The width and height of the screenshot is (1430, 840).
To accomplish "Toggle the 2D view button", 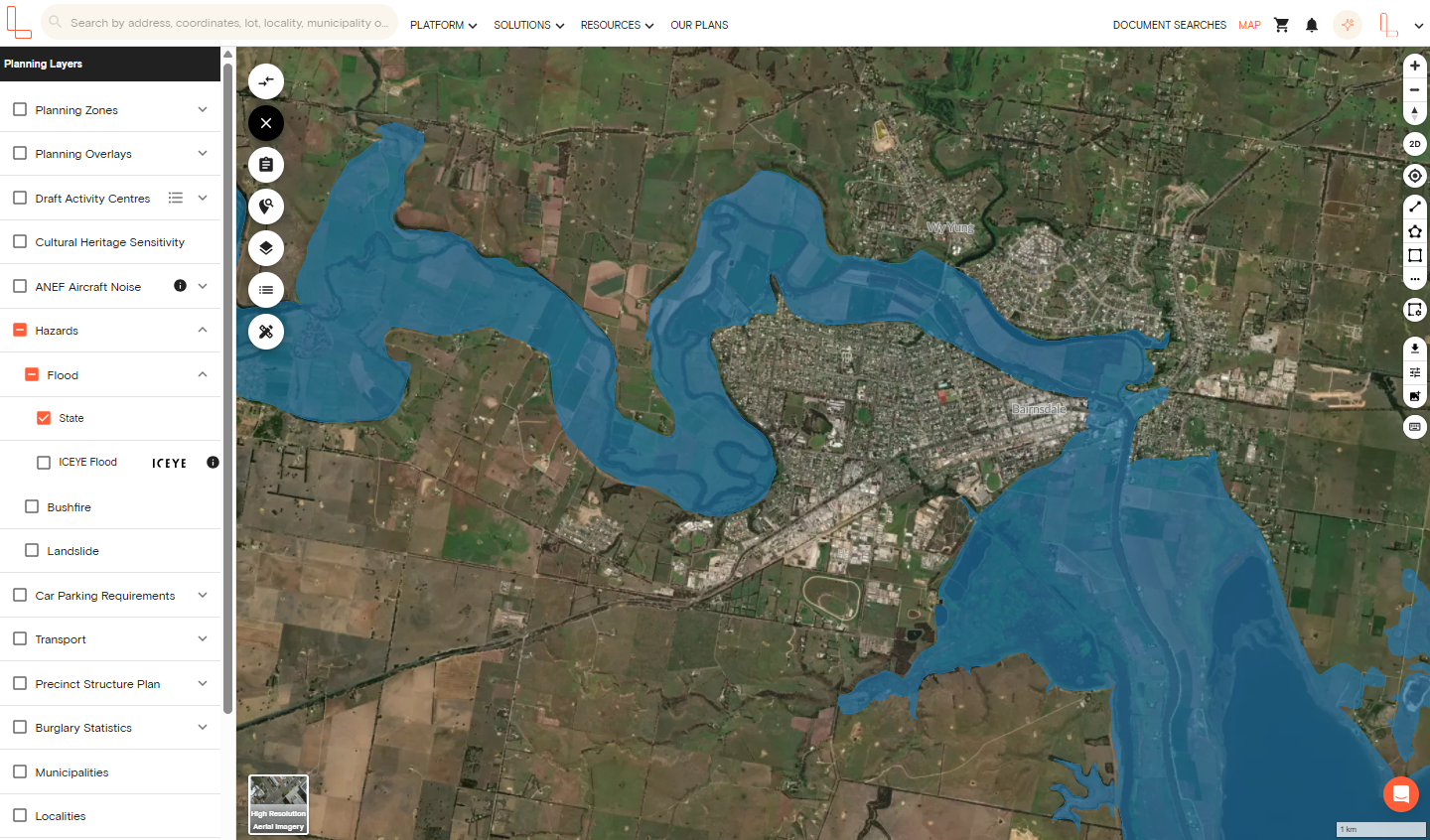I will pyautogui.click(x=1415, y=144).
